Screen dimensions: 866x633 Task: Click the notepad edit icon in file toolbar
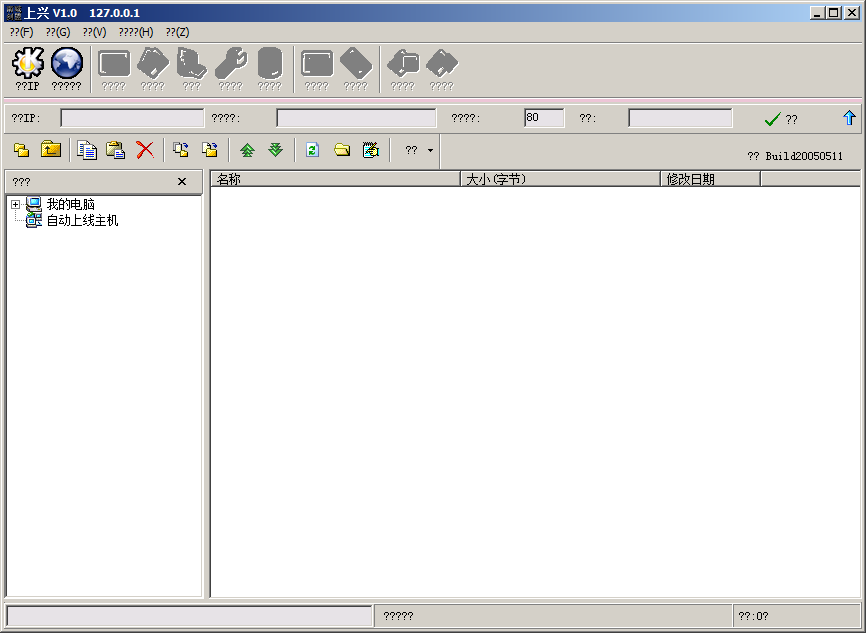tap(371, 150)
